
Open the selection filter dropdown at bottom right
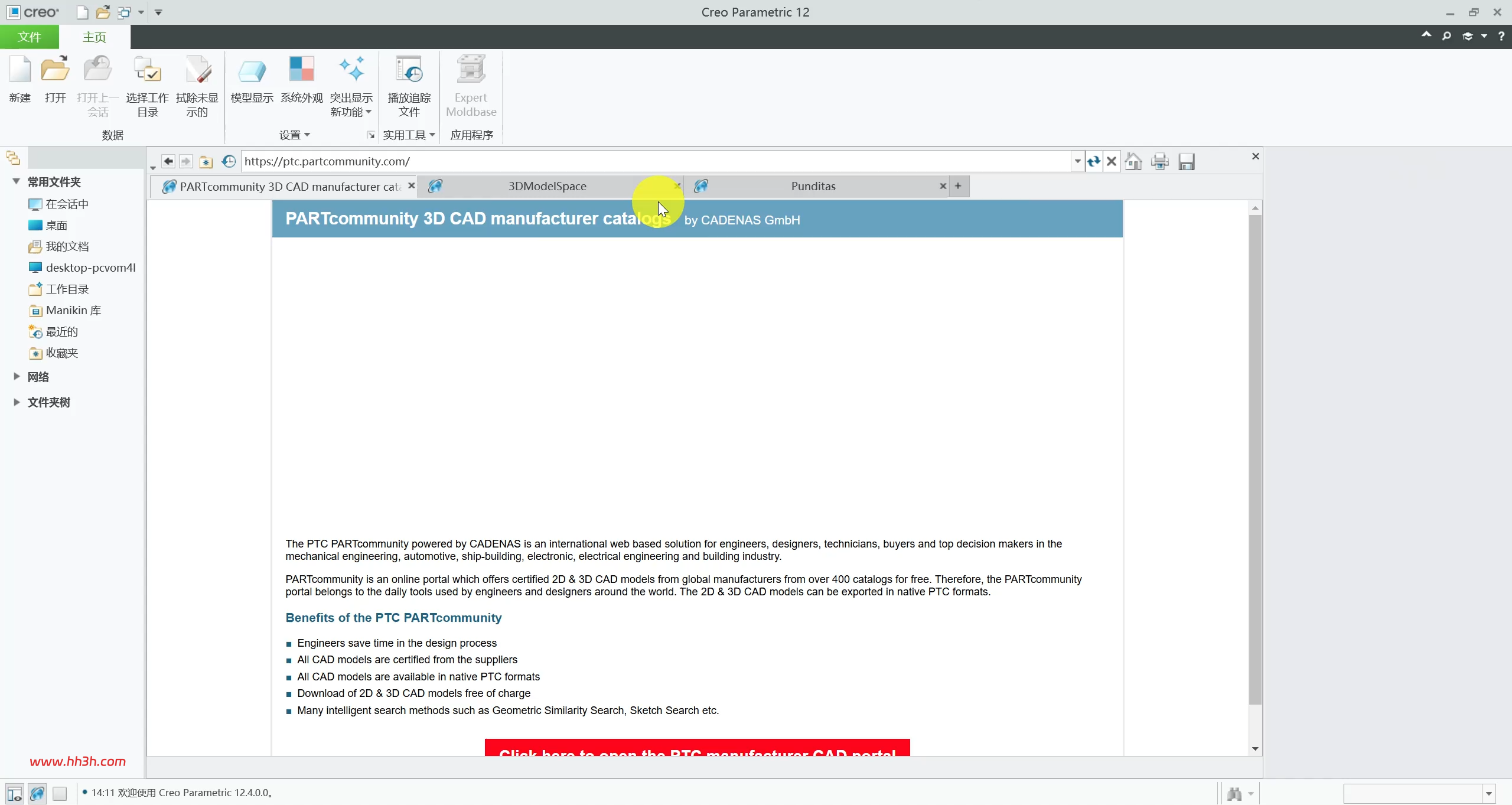[x=1489, y=794]
